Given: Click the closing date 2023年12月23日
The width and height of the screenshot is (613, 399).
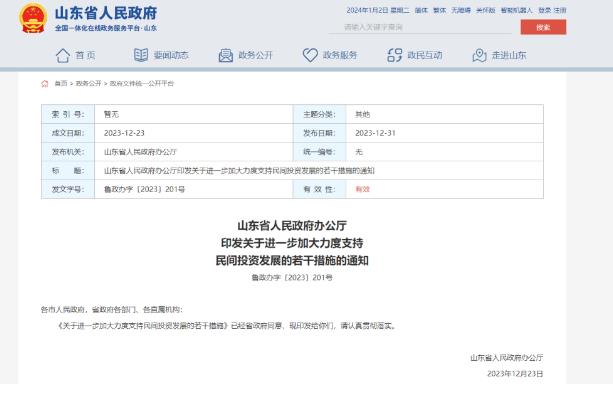Looking at the screenshot, I should (x=515, y=374).
